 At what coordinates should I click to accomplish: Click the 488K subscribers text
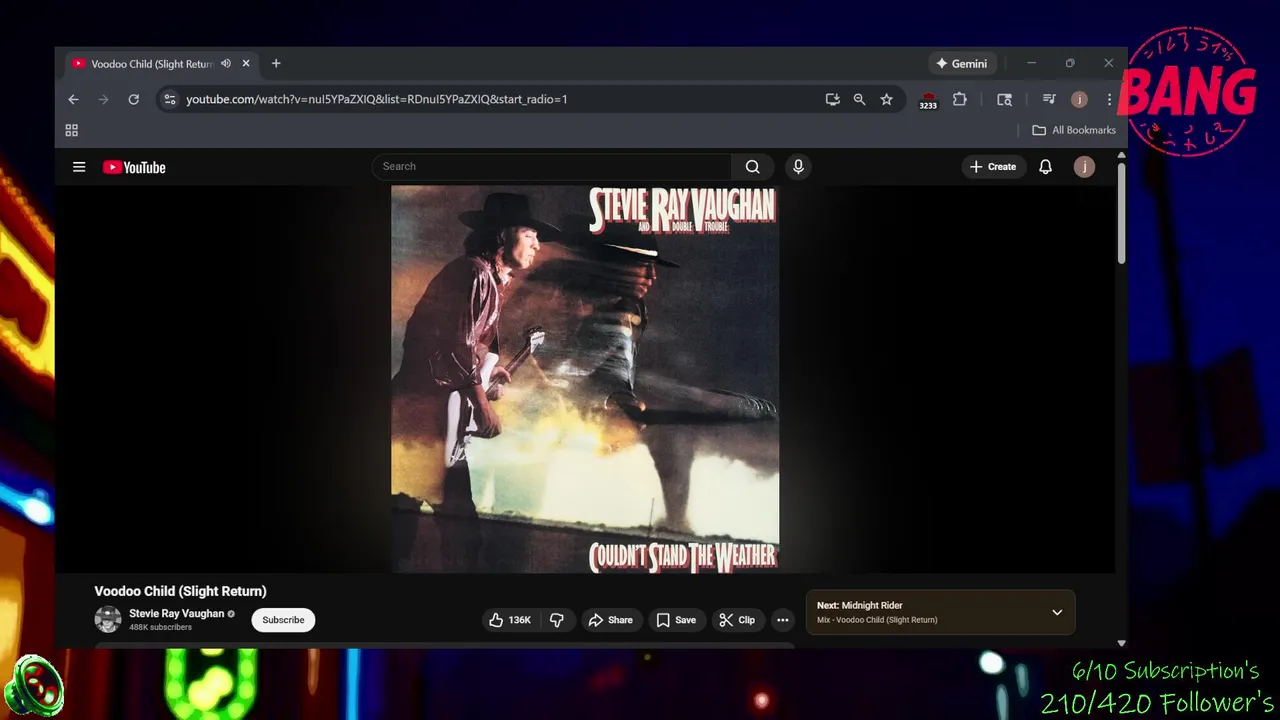pos(160,627)
